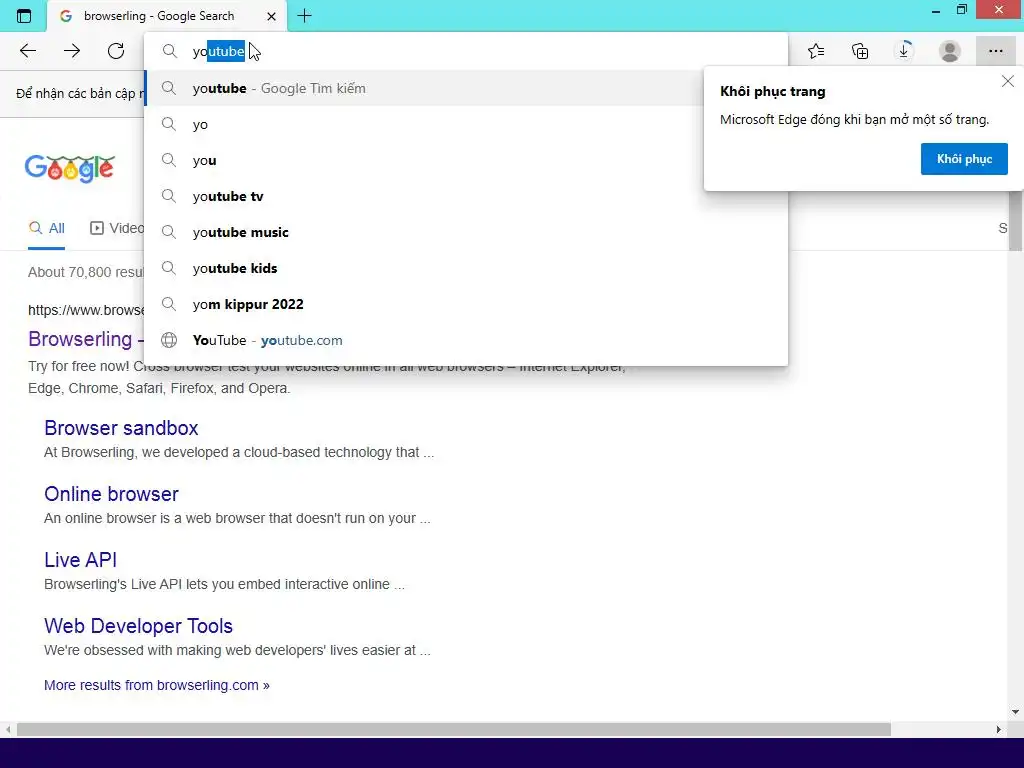Open the YouTube - youtube.com suggestion
This screenshot has width=1024, height=768.
466,340
